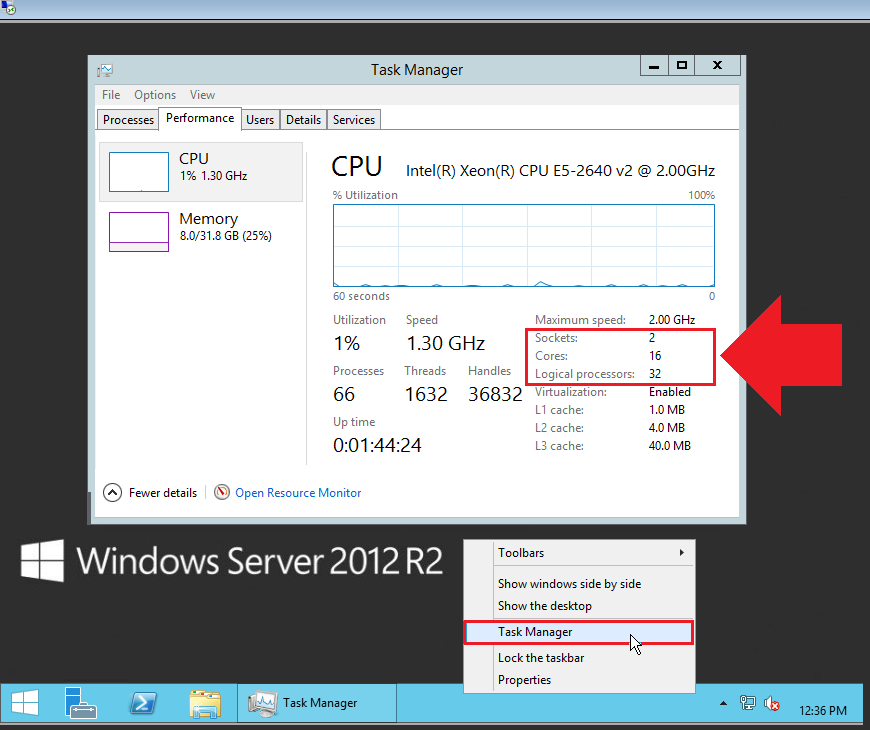Click the 1.30 GHz speed value
The width and height of the screenshot is (870, 730).
click(x=446, y=343)
